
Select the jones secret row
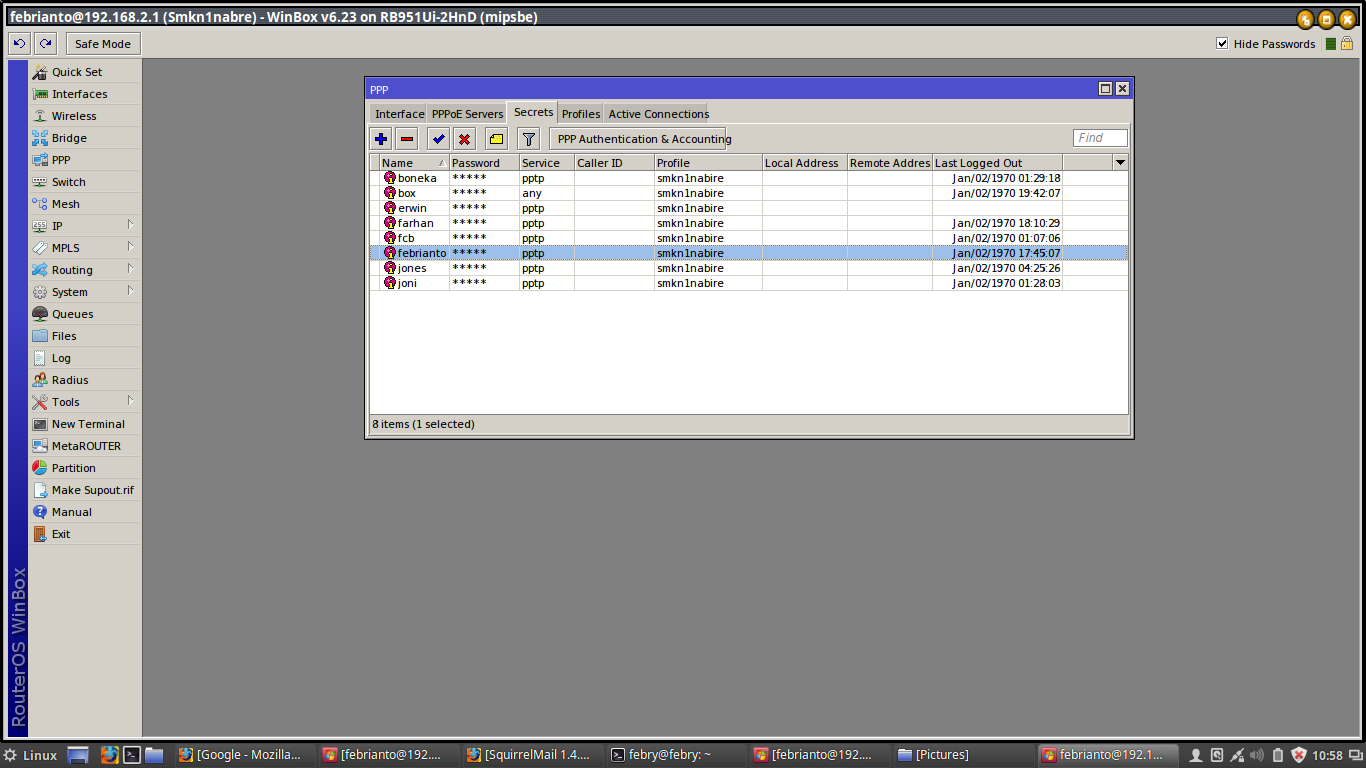point(748,268)
